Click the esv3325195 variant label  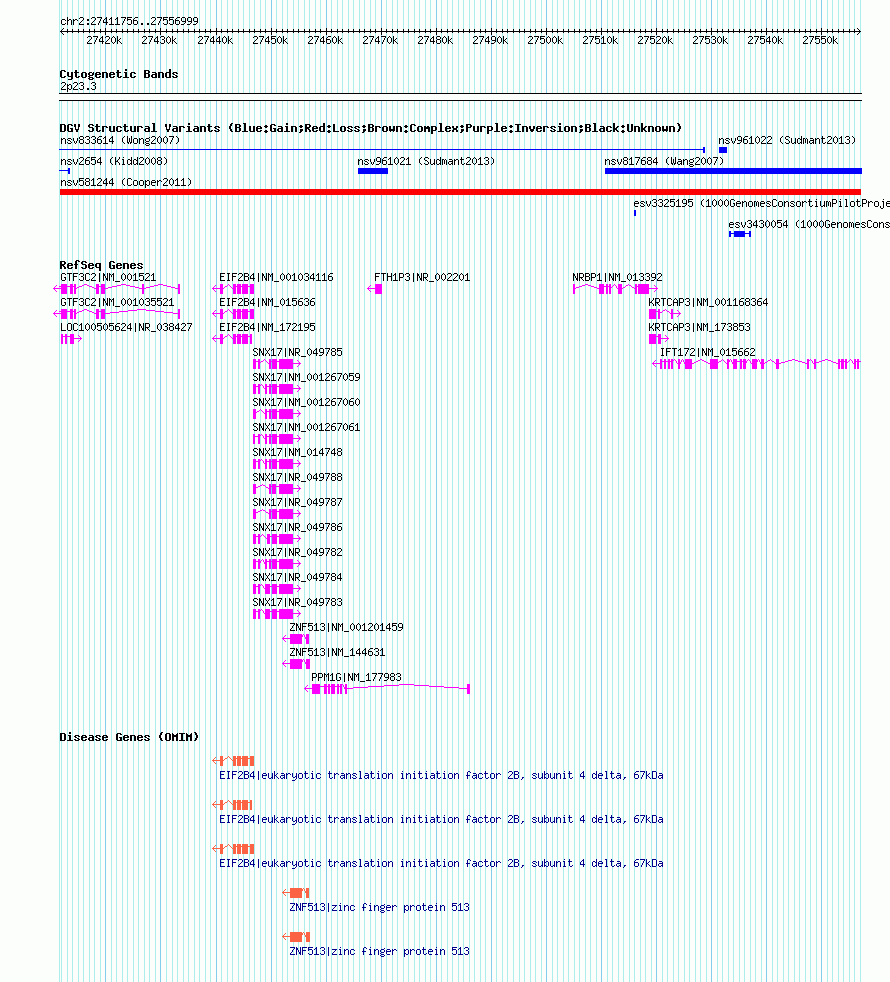coord(762,203)
